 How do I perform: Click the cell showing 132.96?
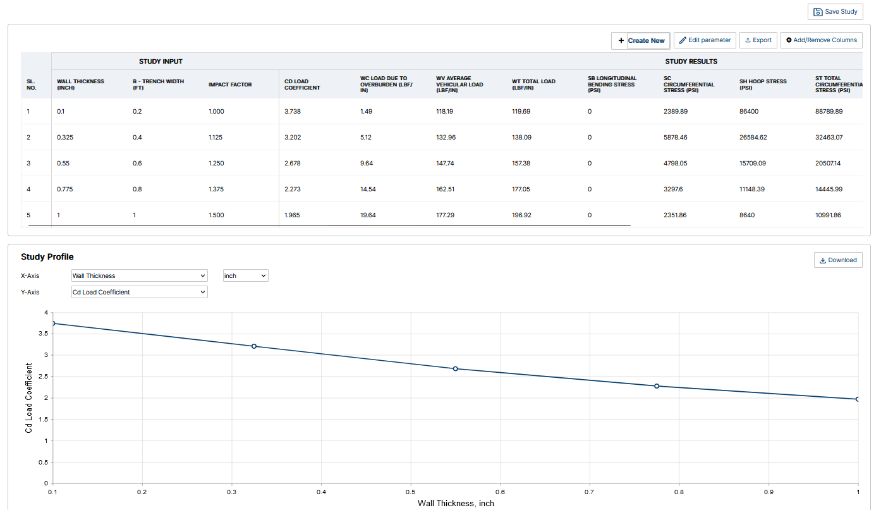click(446, 138)
